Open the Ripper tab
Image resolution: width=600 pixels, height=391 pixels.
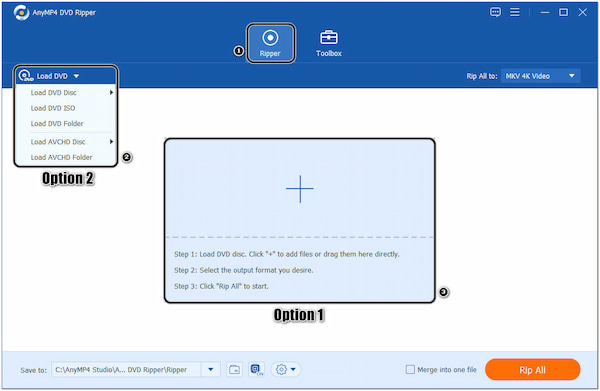(x=271, y=43)
